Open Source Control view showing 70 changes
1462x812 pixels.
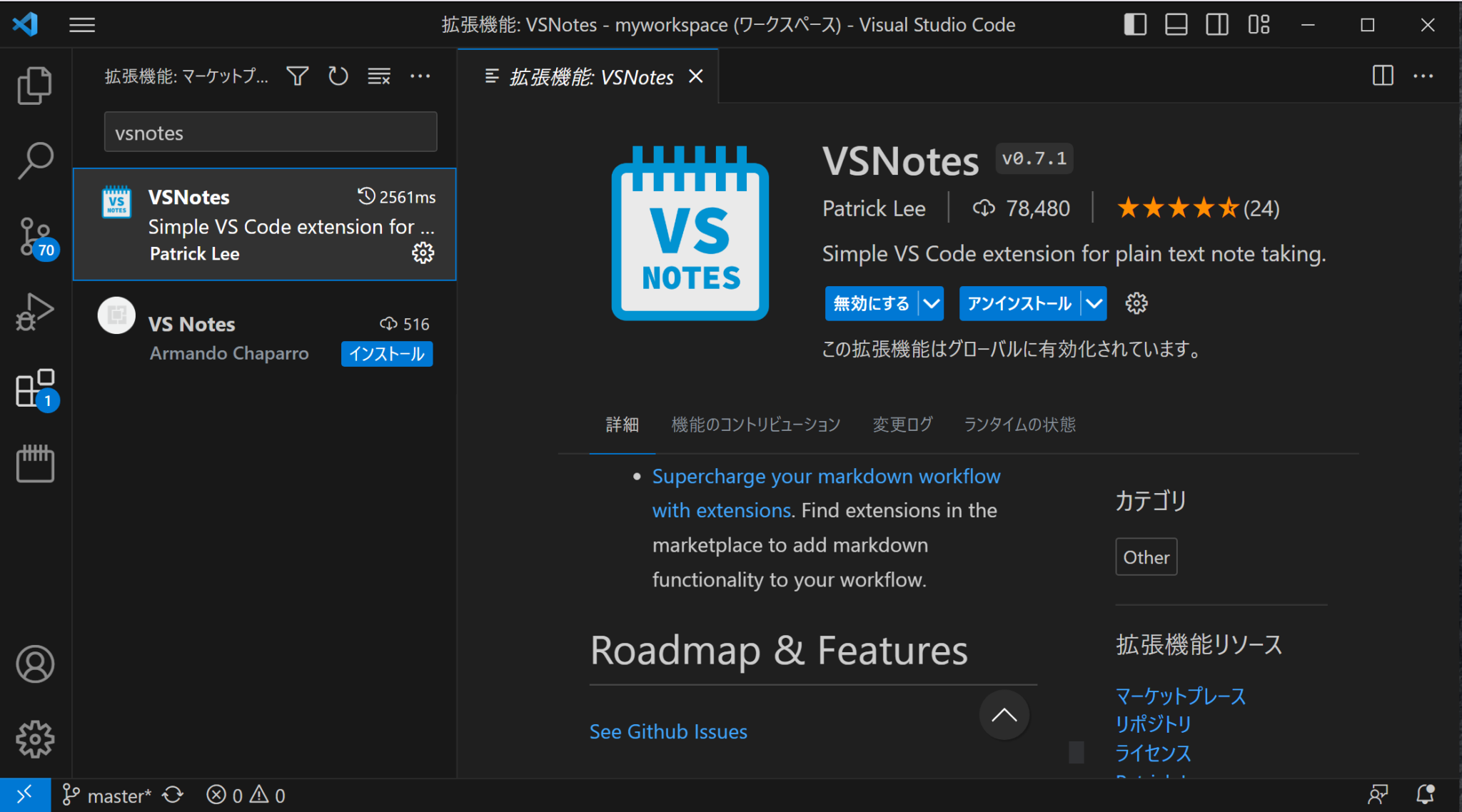(34, 236)
